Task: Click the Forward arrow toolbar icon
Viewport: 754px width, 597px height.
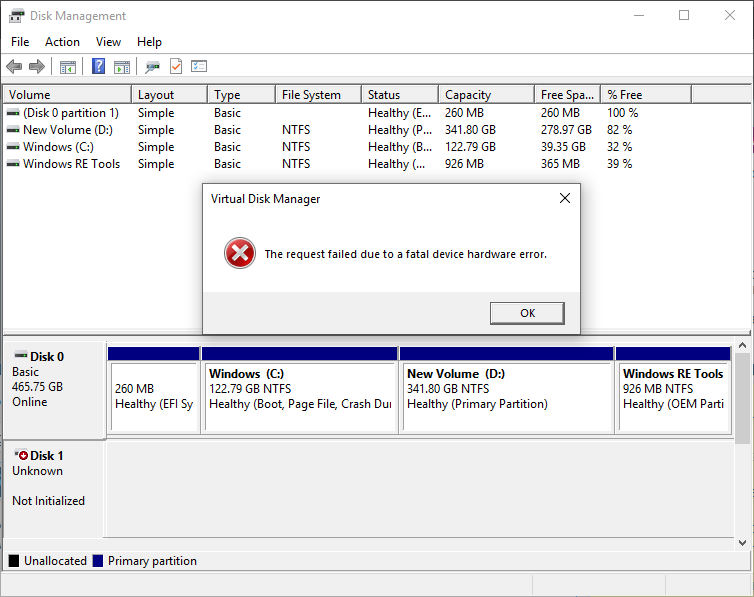Action: [37, 66]
